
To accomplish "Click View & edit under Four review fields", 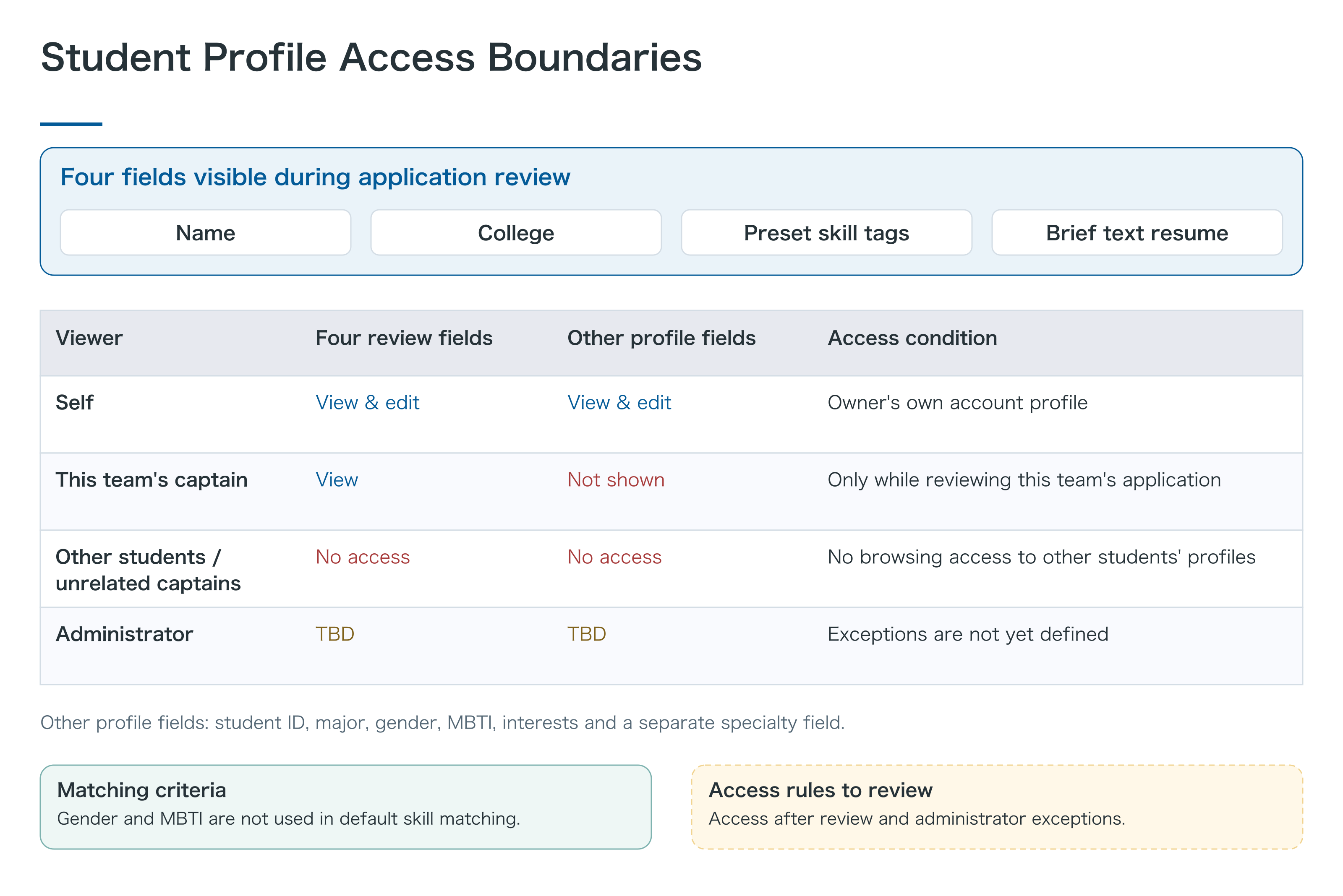I will [368, 403].
